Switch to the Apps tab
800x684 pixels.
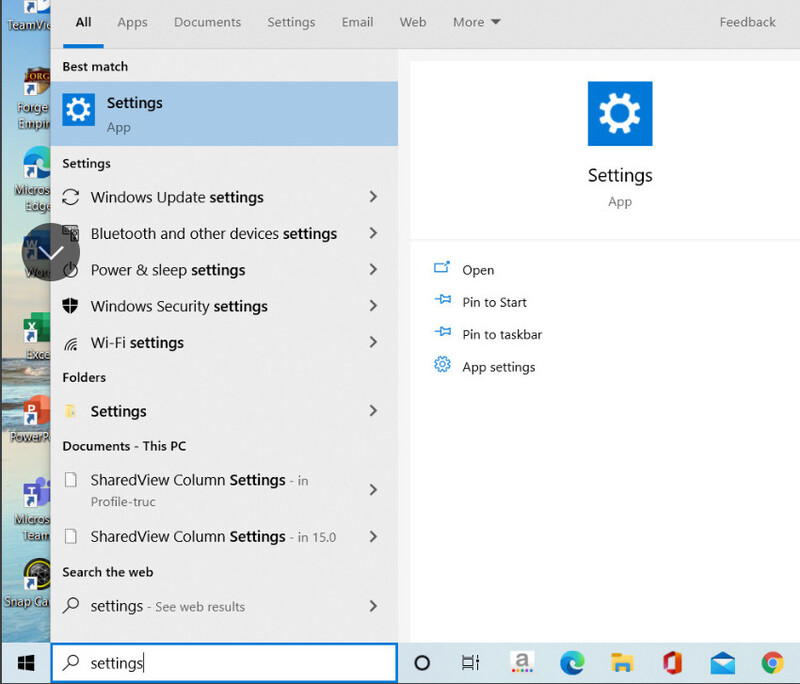(x=132, y=22)
